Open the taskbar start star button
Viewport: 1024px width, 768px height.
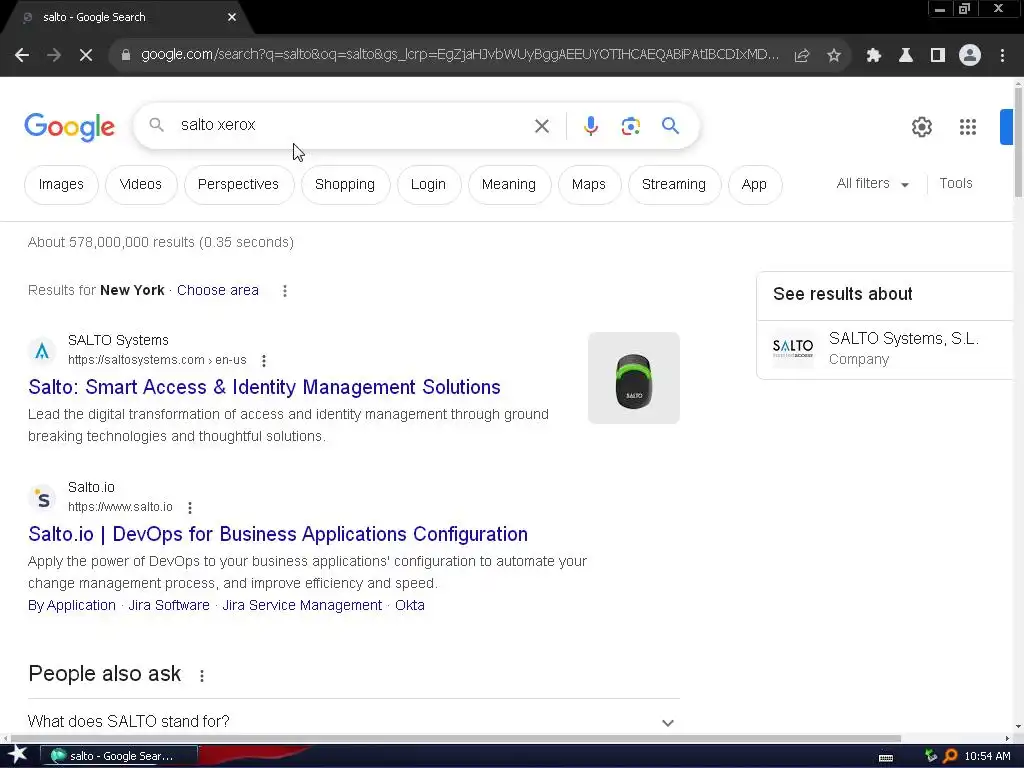point(18,756)
